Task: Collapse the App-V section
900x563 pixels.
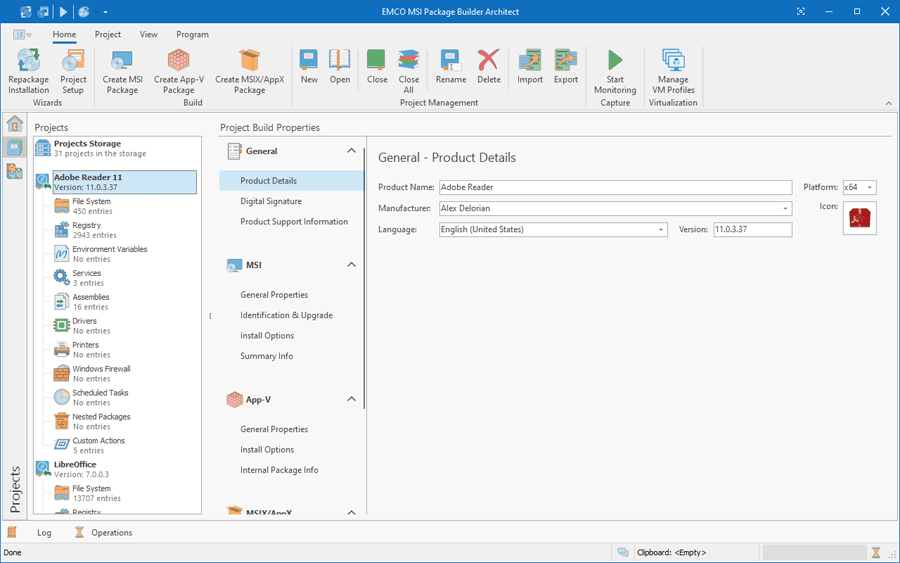Action: click(x=351, y=399)
